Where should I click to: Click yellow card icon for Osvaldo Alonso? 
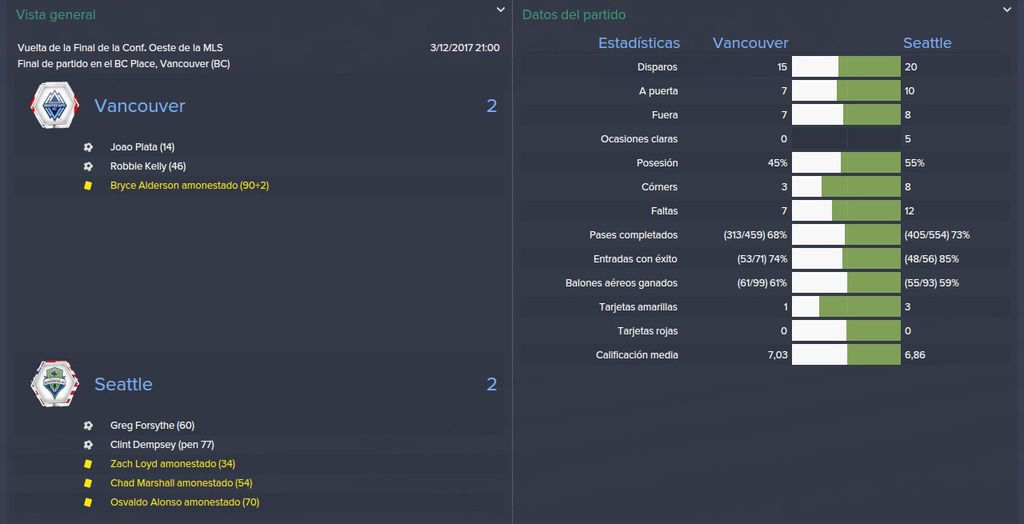click(88, 502)
